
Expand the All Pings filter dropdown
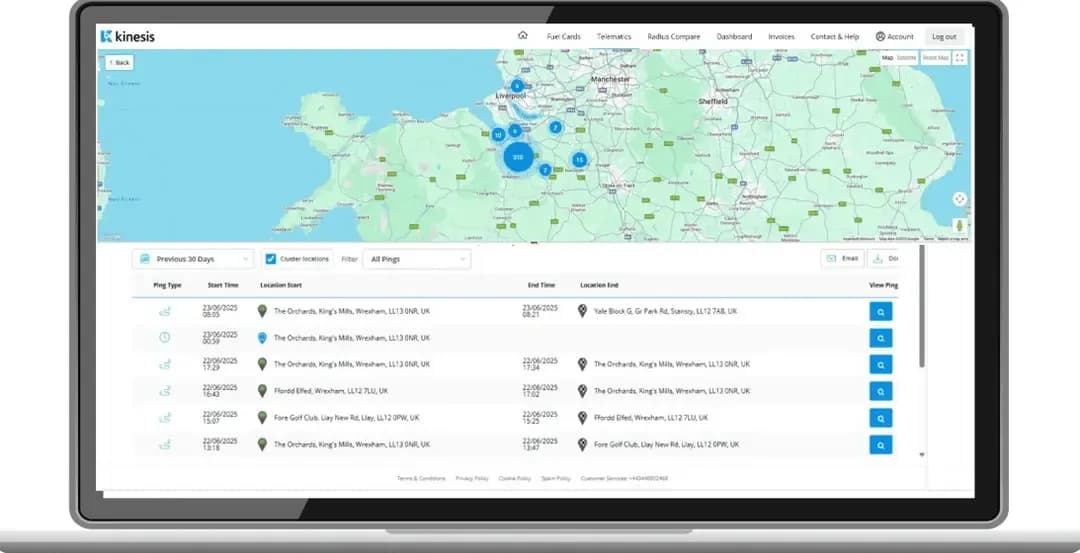[416, 259]
